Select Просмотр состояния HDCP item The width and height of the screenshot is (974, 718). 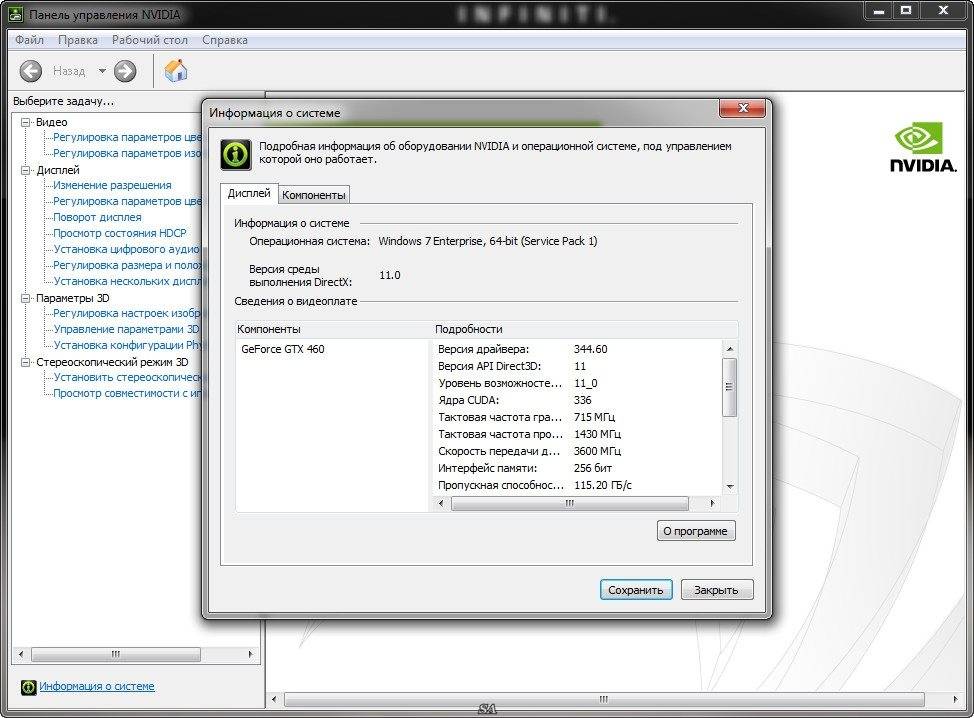pyautogui.click(x=120, y=233)
